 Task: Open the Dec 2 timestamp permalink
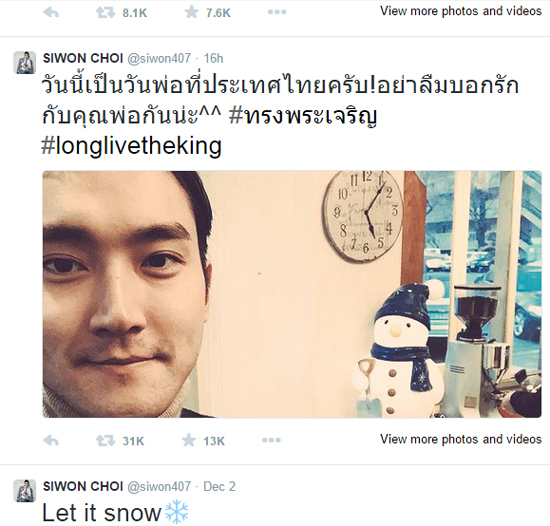point(220,486)
